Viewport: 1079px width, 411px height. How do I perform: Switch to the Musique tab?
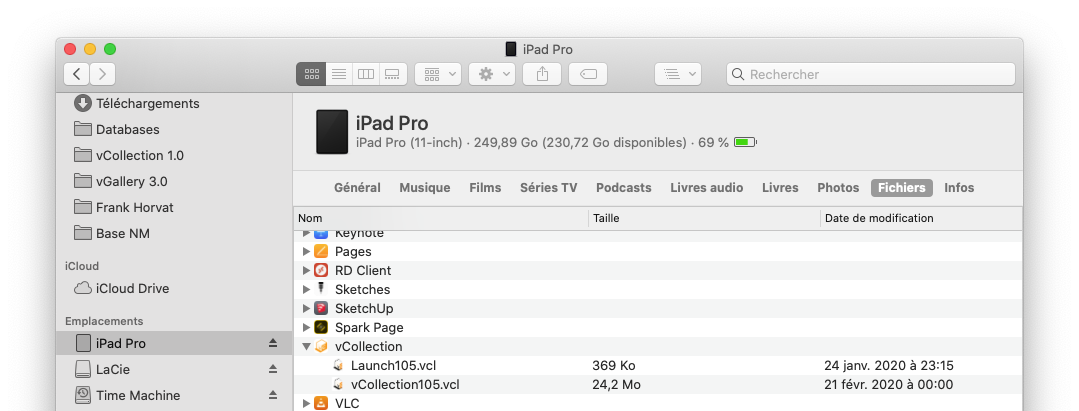425,188
